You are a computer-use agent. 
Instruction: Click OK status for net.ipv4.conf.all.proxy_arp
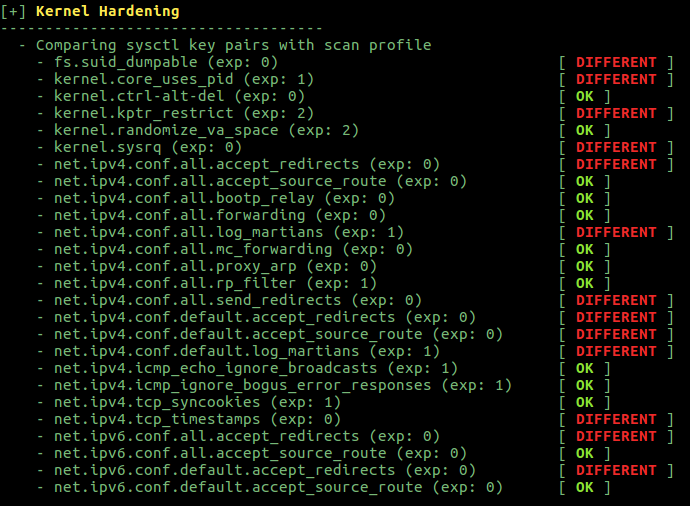tap(584, 266)
